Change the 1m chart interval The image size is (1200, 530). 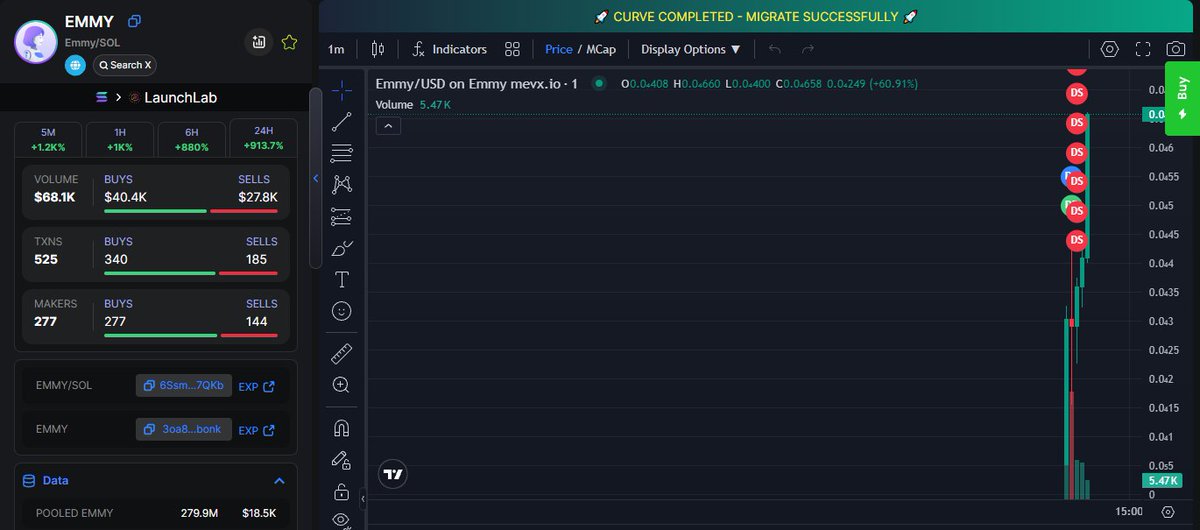[x=336, y=49]
